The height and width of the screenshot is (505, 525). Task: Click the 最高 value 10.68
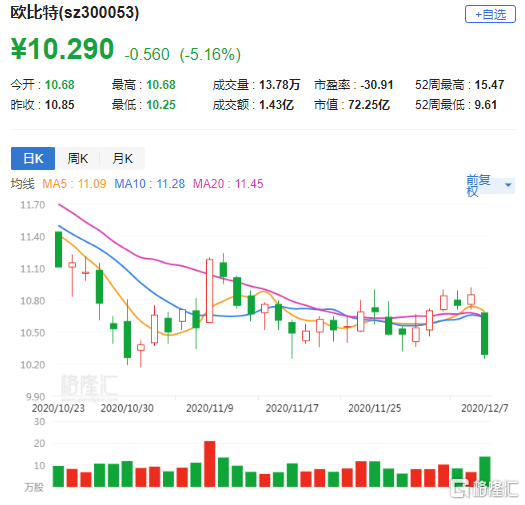click(x=161, y=85)
